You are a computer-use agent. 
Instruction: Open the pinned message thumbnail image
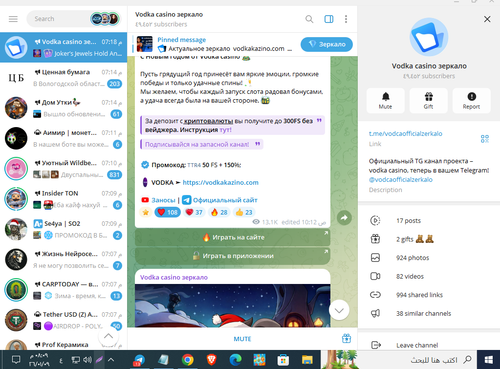coord(145,44)
